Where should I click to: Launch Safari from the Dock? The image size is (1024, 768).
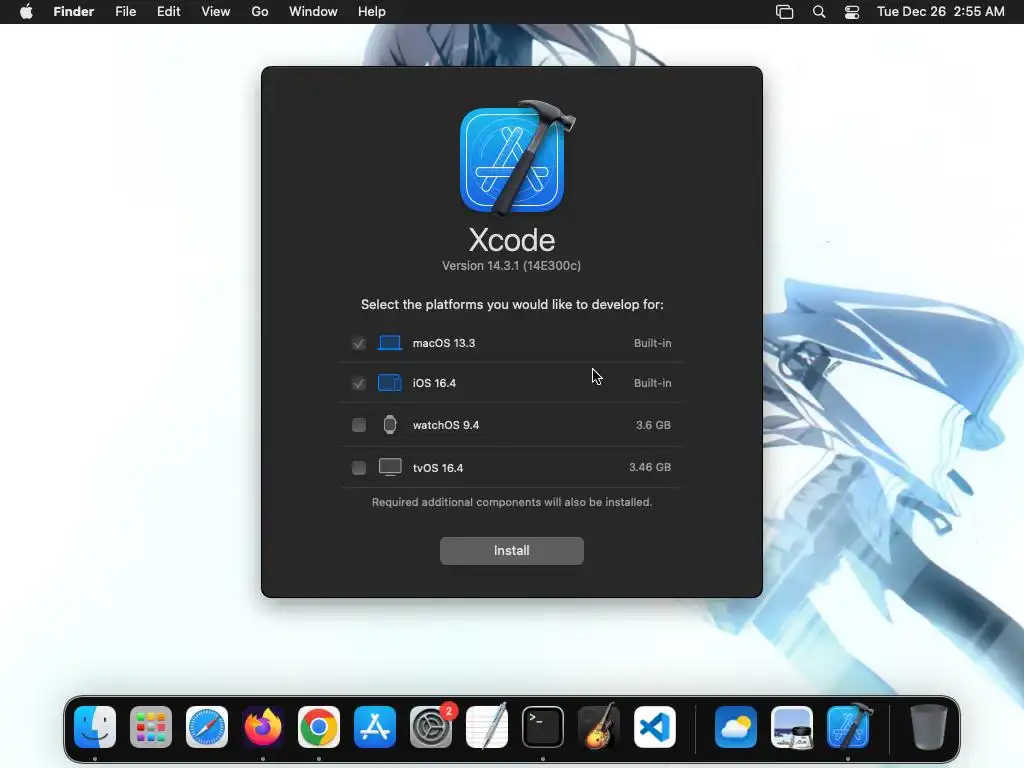[207, 726]
